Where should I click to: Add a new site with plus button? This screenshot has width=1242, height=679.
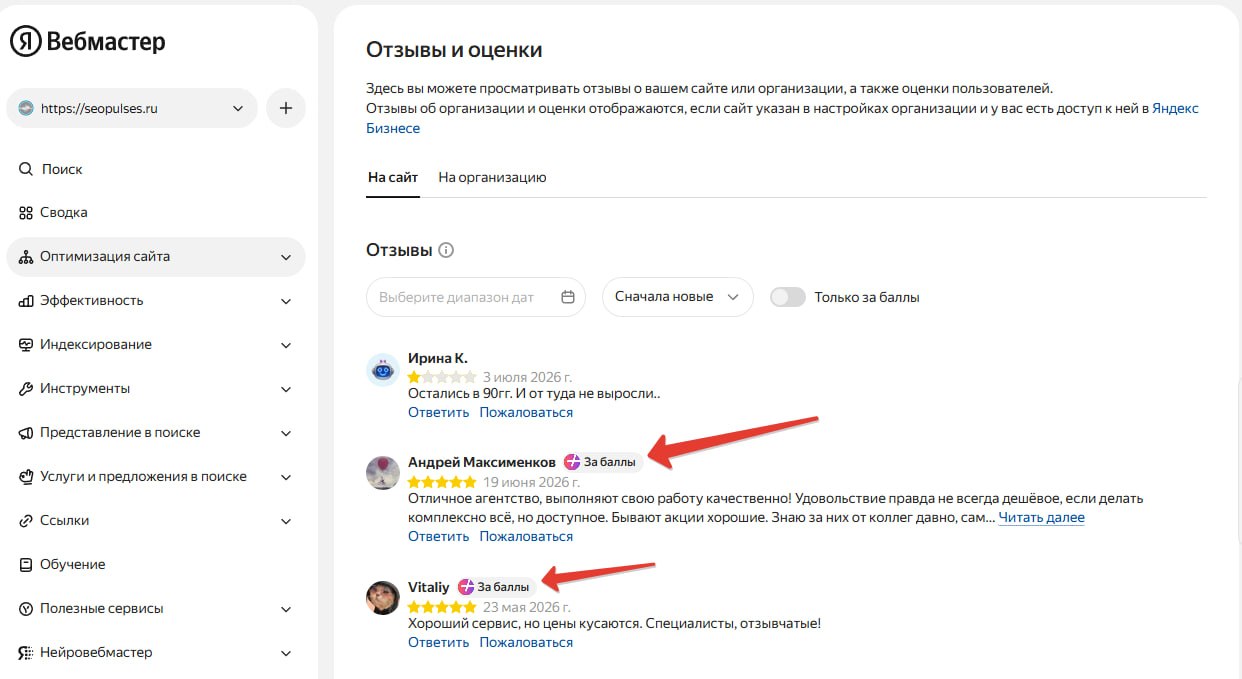tap(286, 108)
